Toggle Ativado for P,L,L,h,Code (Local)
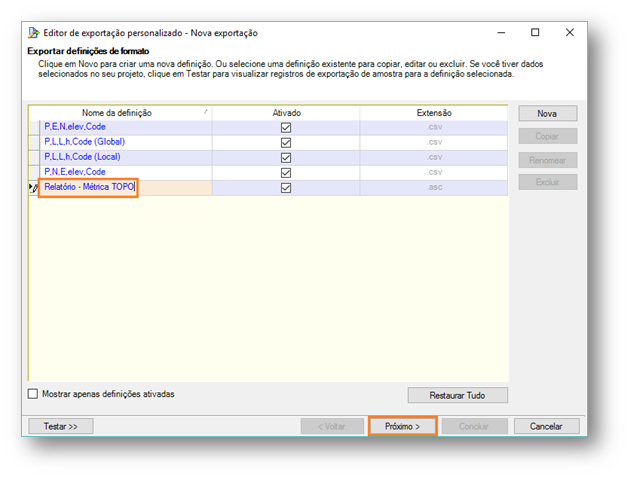 (286, 158)
